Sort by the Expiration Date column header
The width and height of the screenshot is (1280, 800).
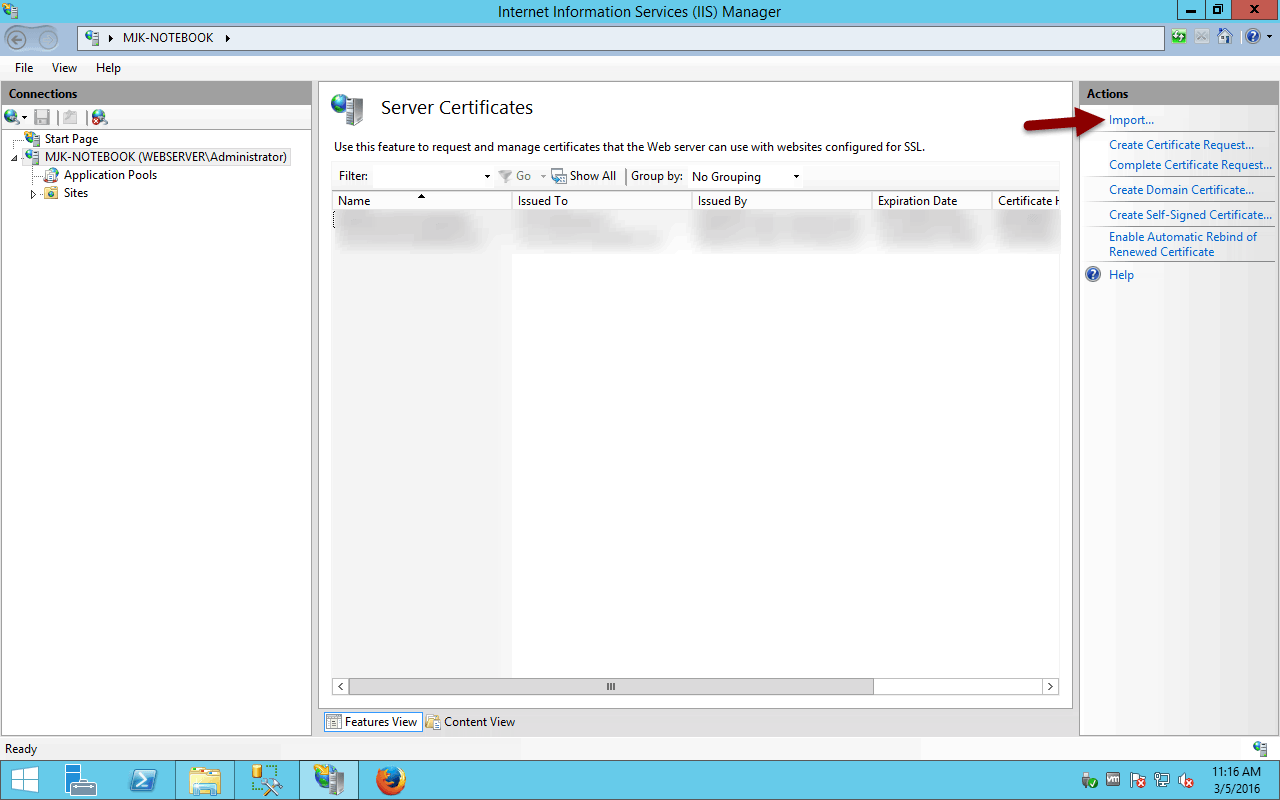coord(931,201)
